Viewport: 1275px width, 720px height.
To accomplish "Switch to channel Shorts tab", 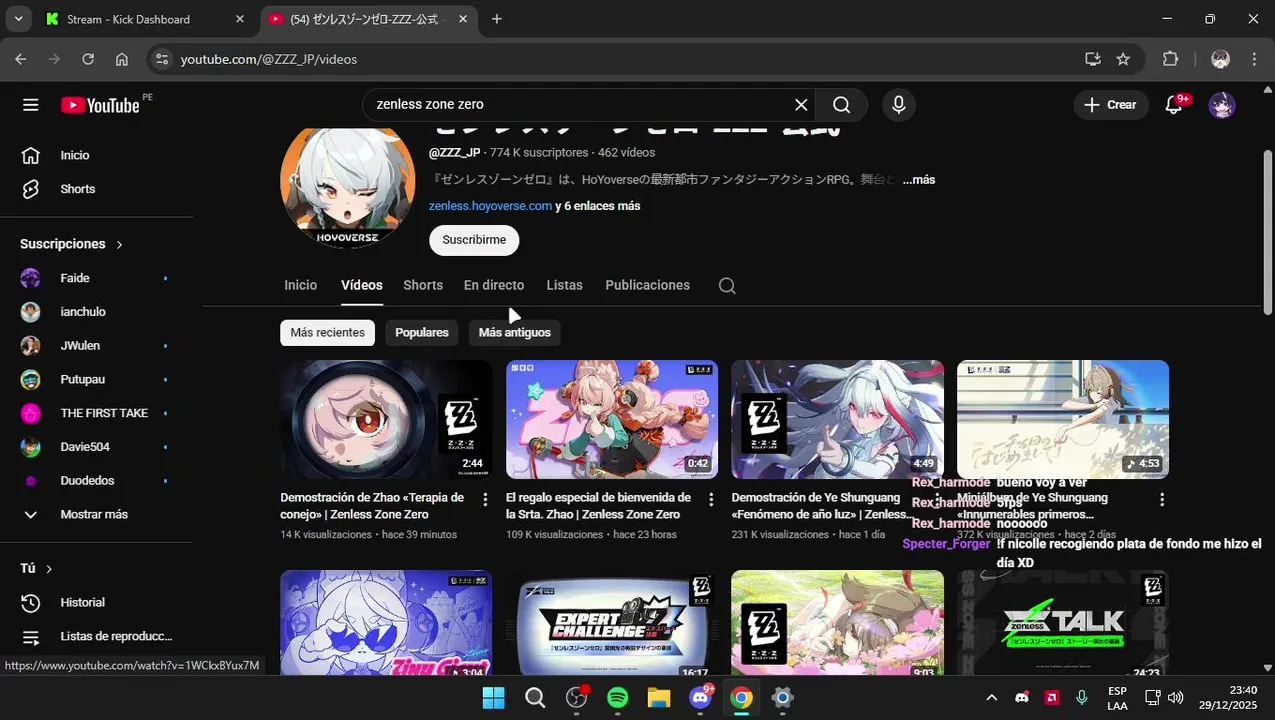I will (423, 285).
